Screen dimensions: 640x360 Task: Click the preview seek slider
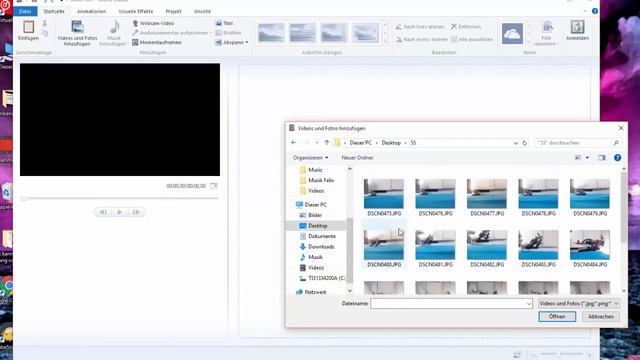[x=120, y=198]
